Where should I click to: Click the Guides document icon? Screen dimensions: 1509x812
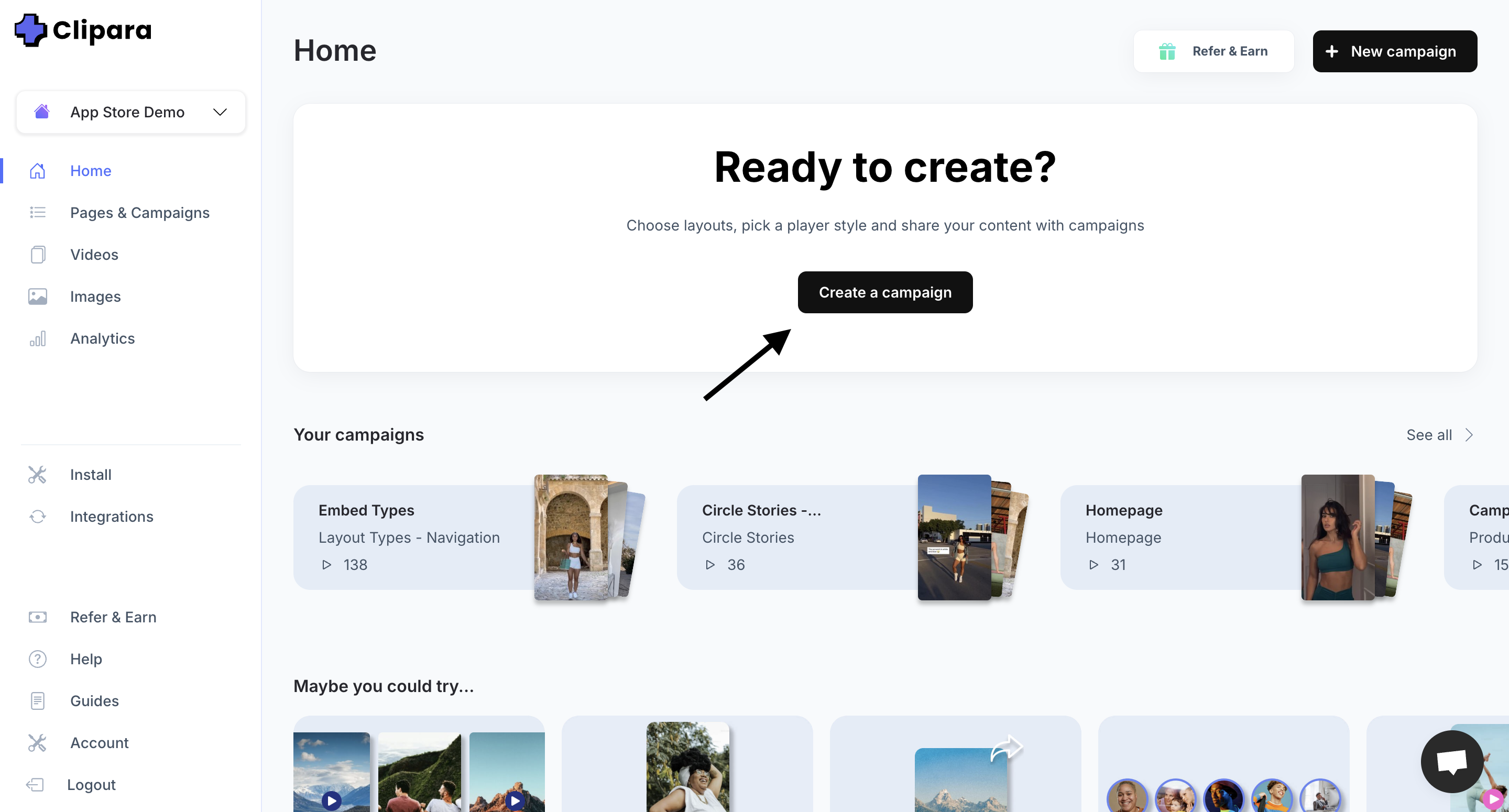click(x=38, y=701)
